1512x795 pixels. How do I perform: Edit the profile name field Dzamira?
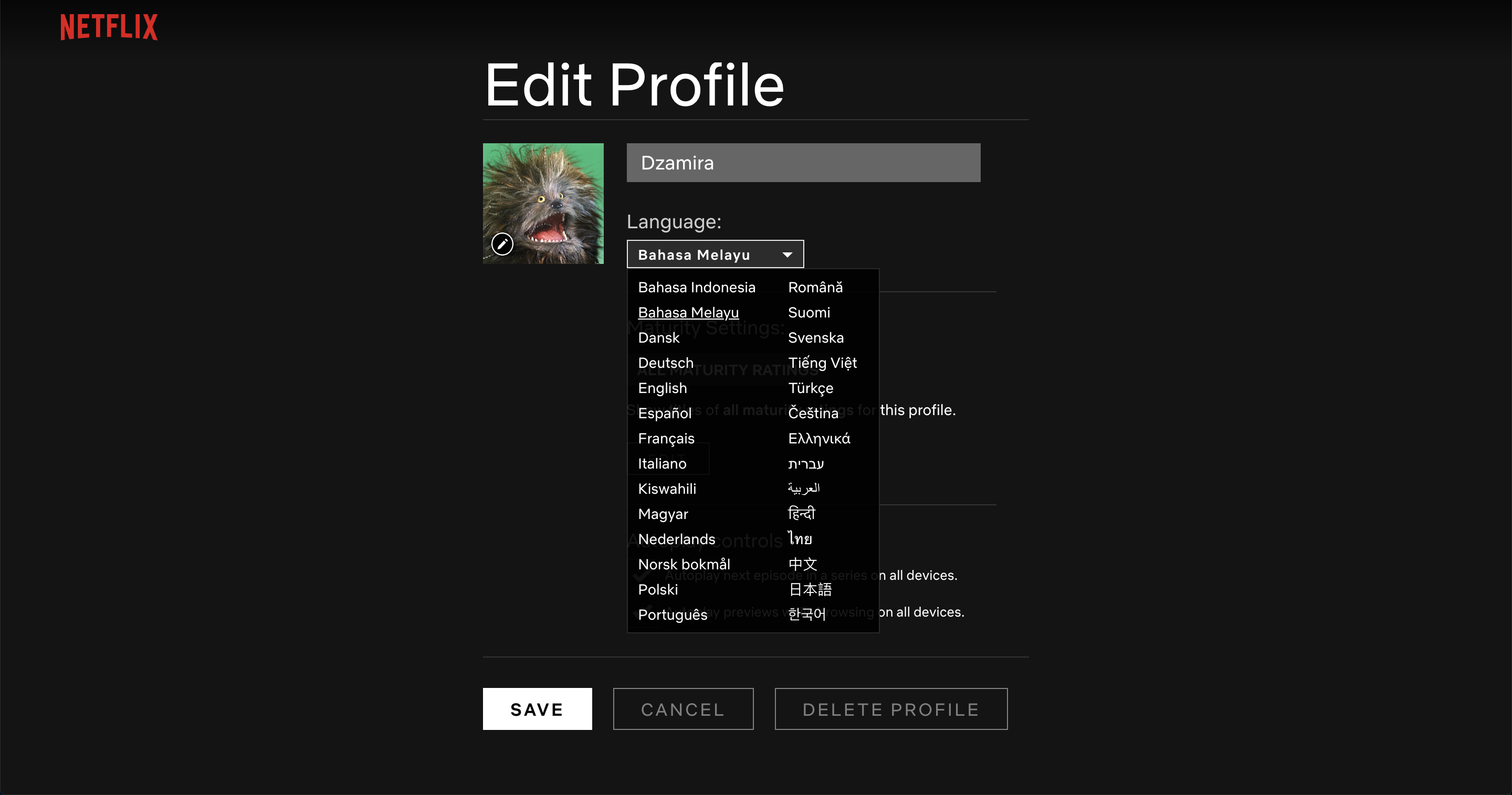click(x=803, y=163)
